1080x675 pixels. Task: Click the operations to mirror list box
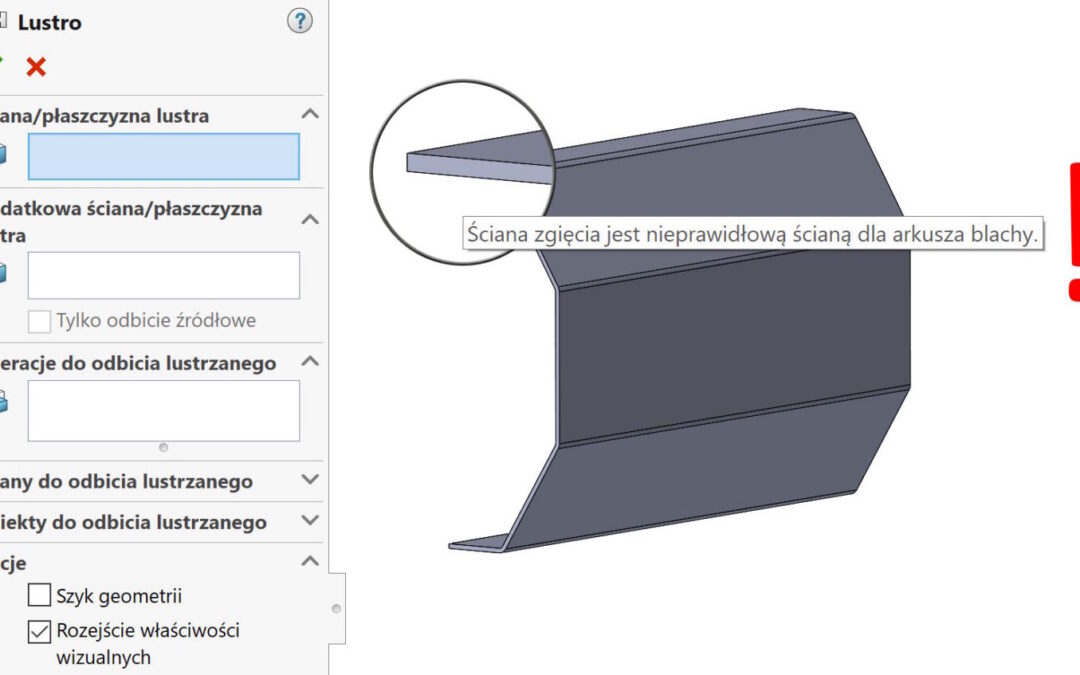click(163, 410)
